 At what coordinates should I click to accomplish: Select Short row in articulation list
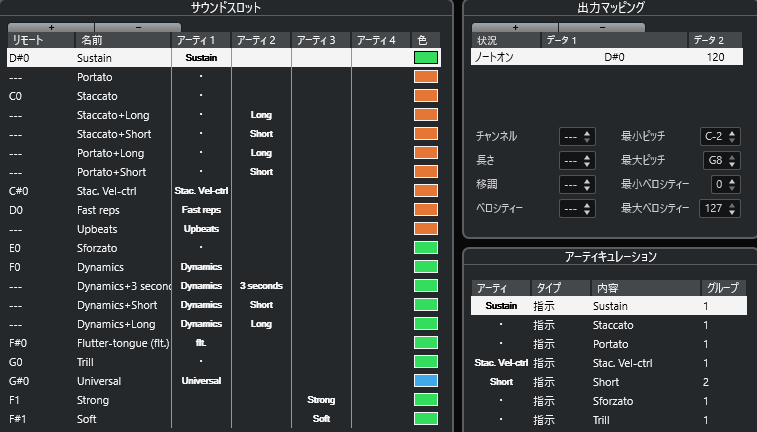tap(609, 382)
